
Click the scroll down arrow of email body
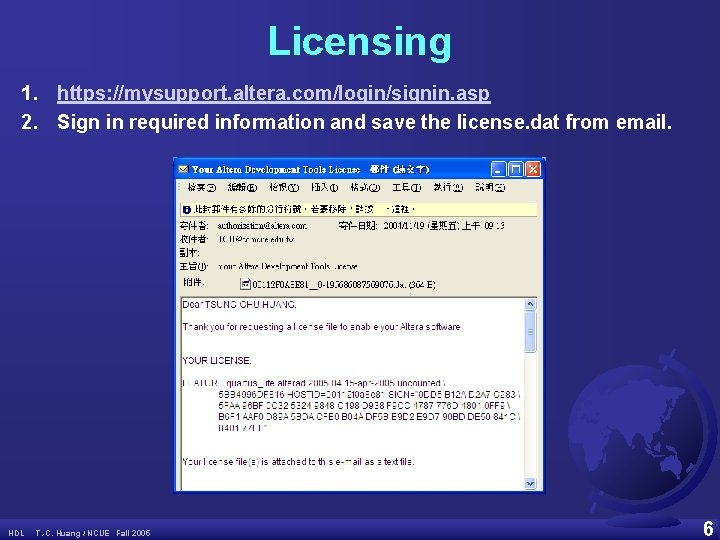coord(530,484)
